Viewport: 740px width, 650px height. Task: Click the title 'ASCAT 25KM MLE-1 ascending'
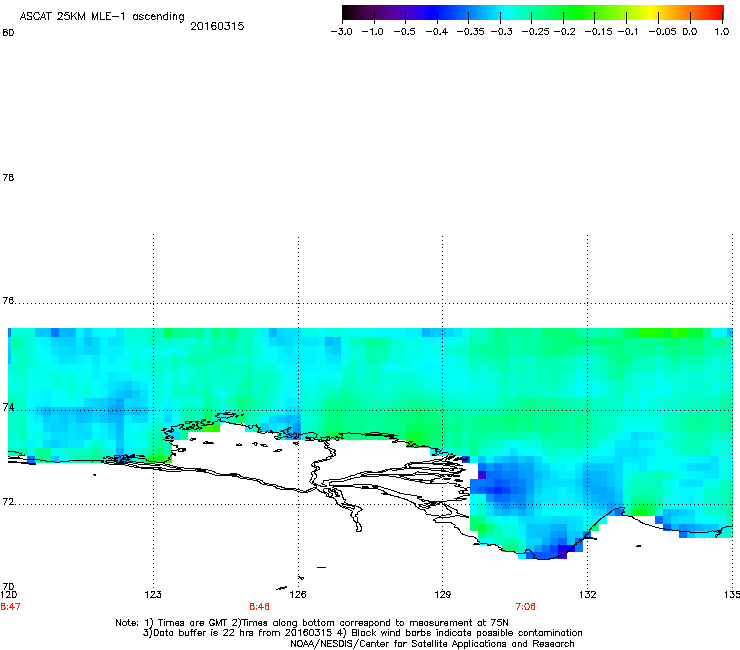click(x=102, y=17)
